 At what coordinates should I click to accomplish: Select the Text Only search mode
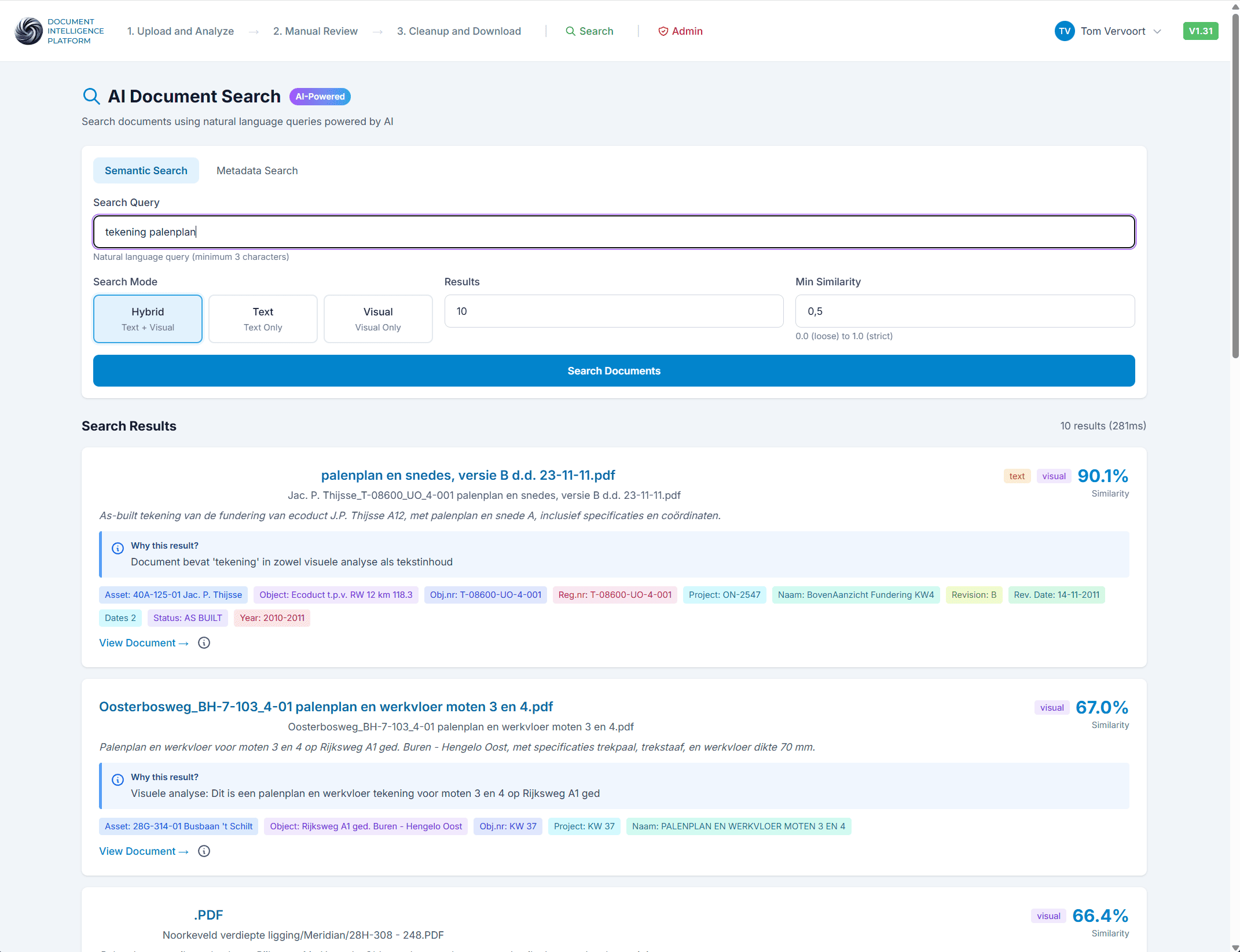click(262, 318)
